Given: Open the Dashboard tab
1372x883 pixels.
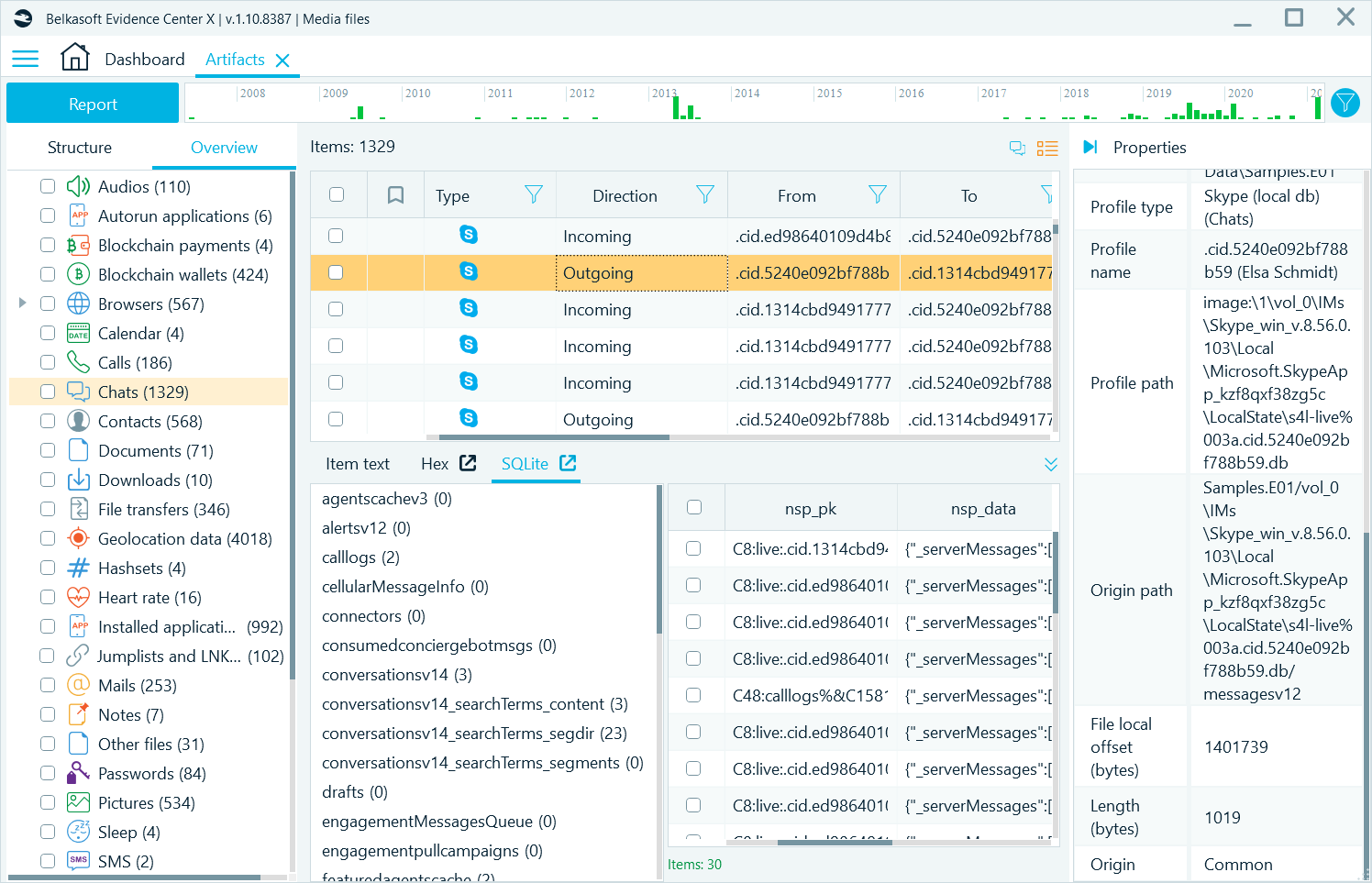Looking at the screenshot, I should (x=145, y=60).
